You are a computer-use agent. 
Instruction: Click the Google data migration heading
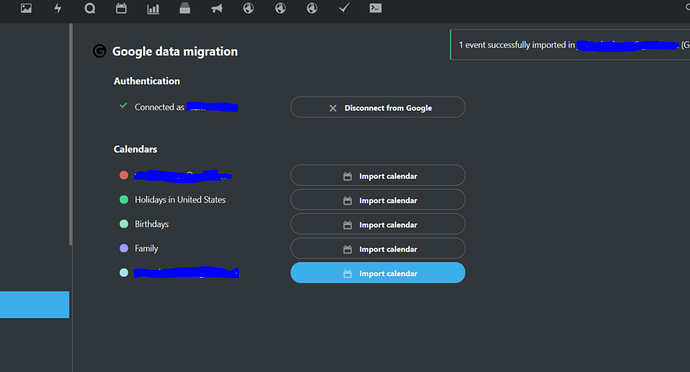[x=175, y=52]
